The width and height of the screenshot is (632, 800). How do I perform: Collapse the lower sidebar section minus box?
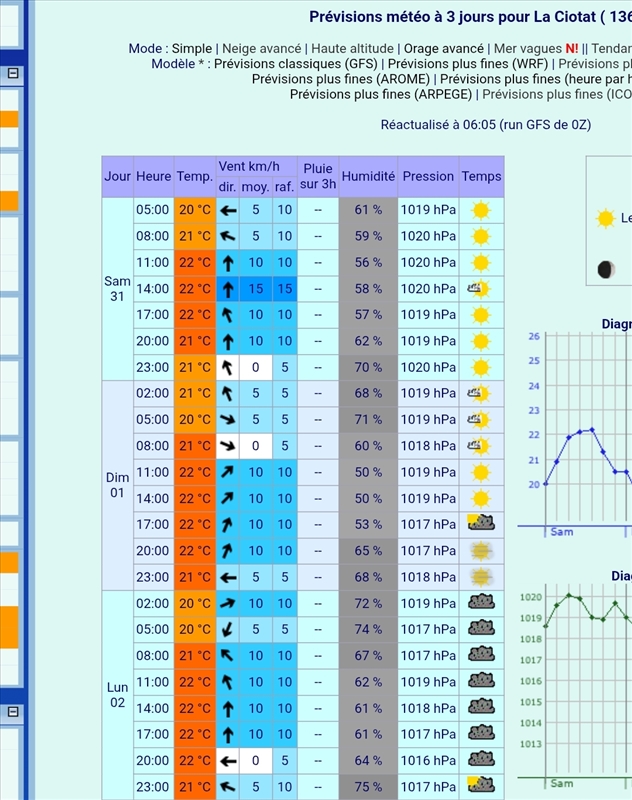click(x=13, y=712)
